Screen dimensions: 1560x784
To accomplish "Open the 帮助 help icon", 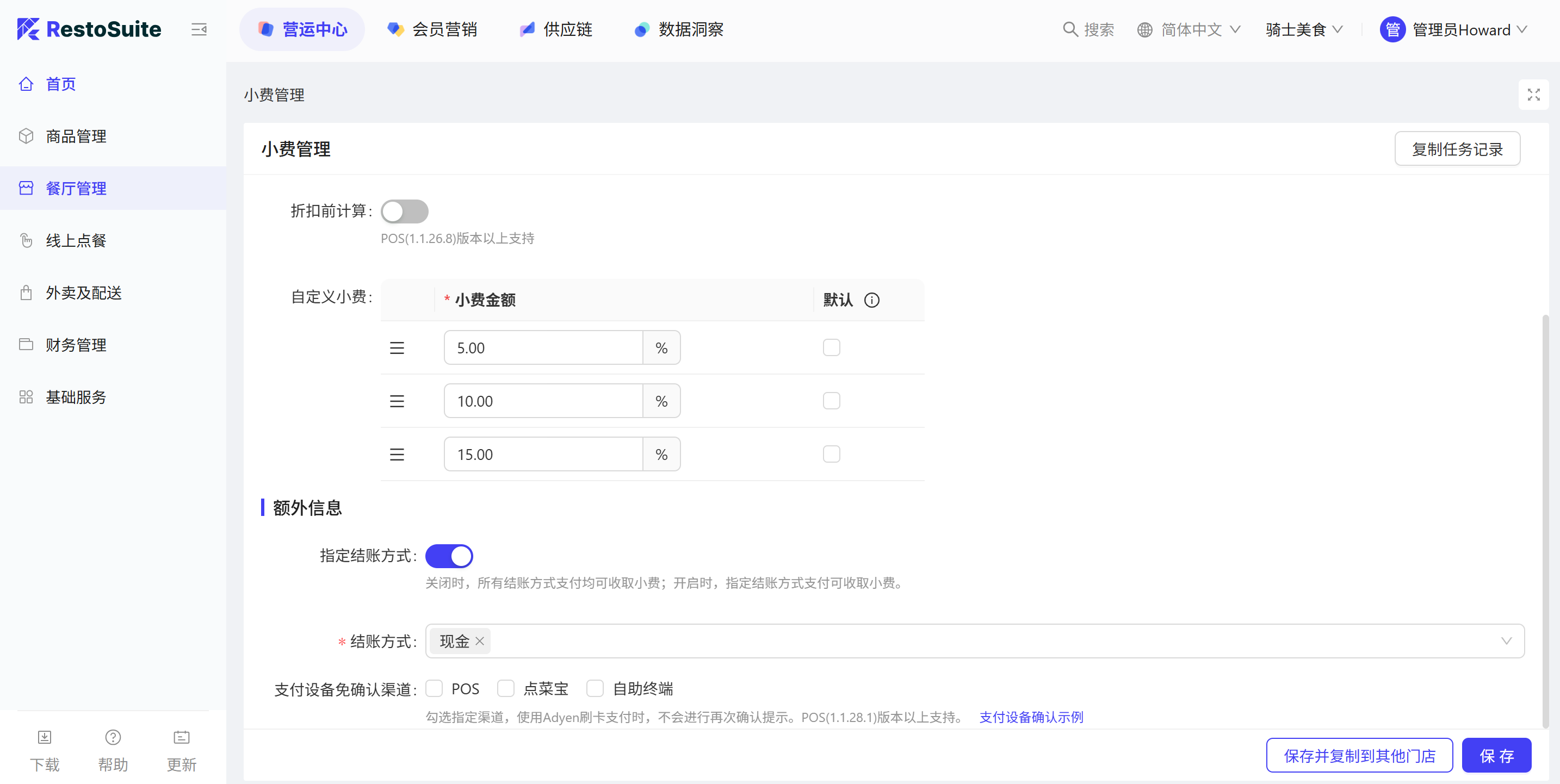I will 113,737.
